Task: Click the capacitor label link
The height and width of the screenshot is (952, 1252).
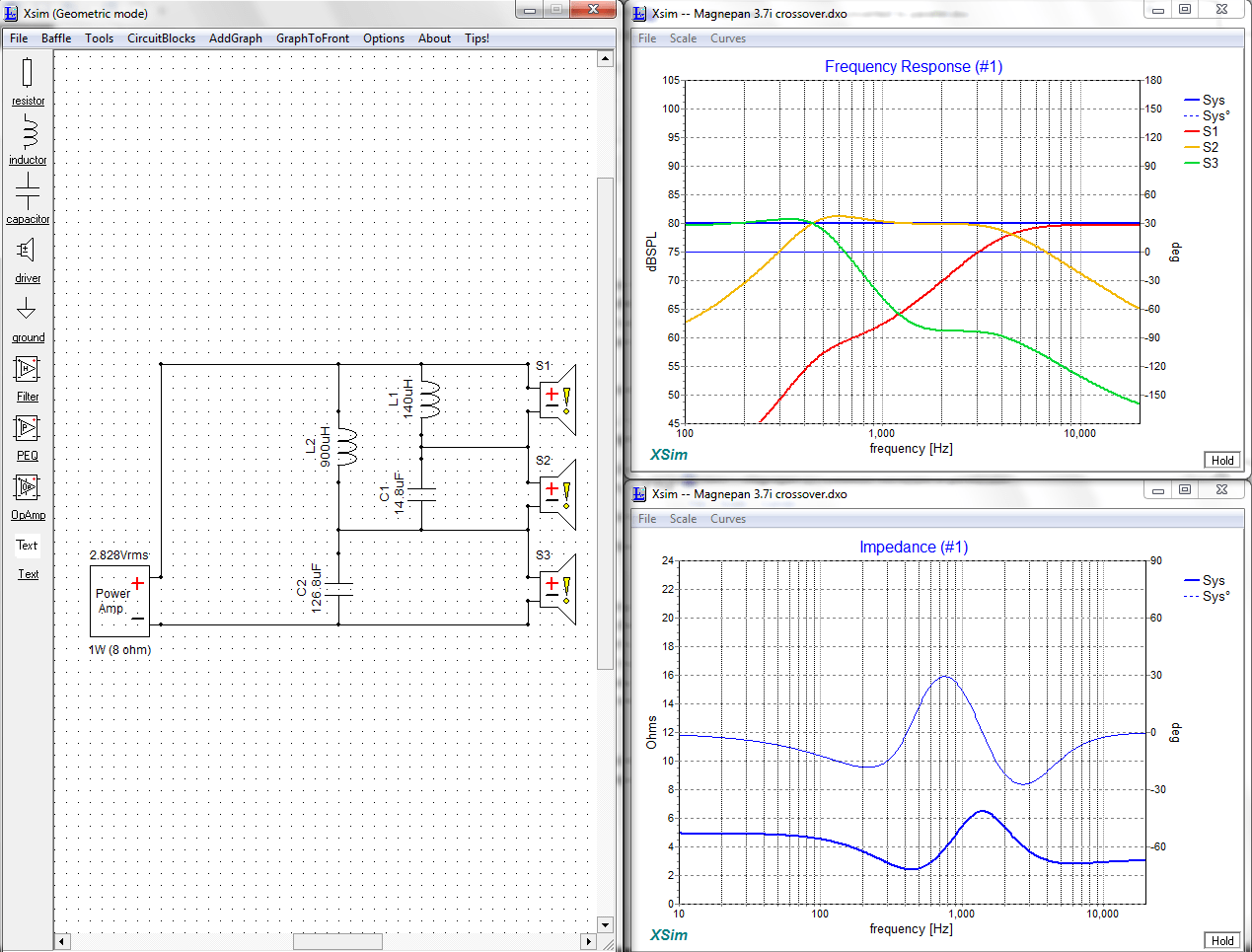Action: (x=28, y=219)
